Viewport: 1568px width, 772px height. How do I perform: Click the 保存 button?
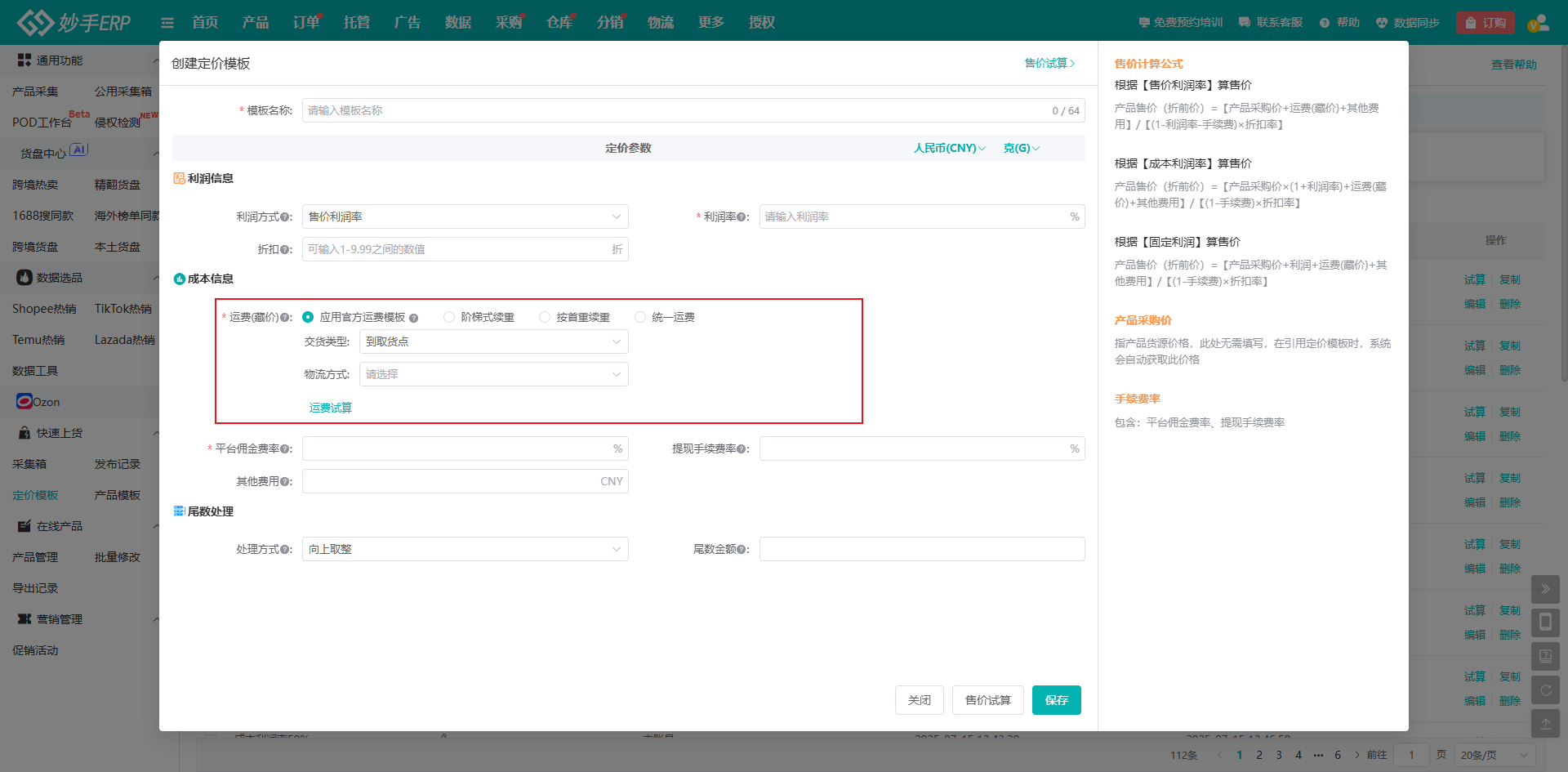1056,700
